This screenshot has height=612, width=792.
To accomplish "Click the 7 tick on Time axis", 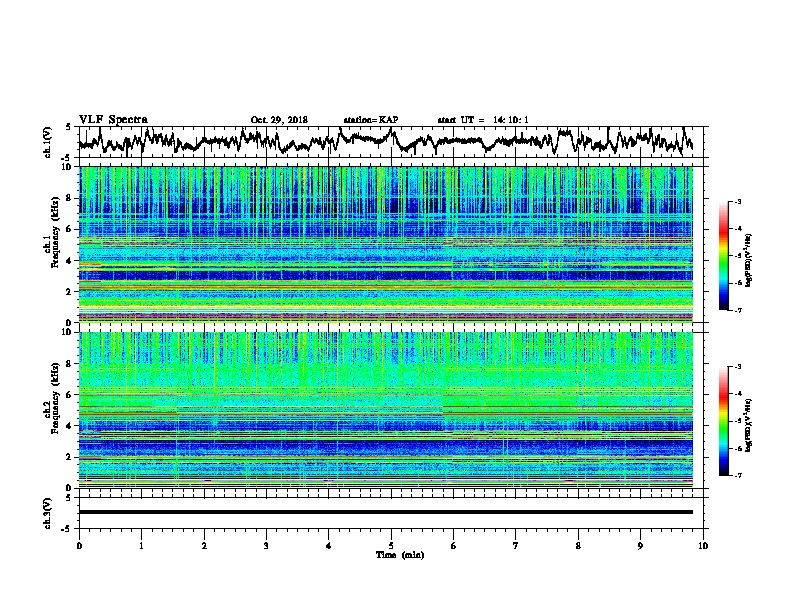I will pos(516,546).
